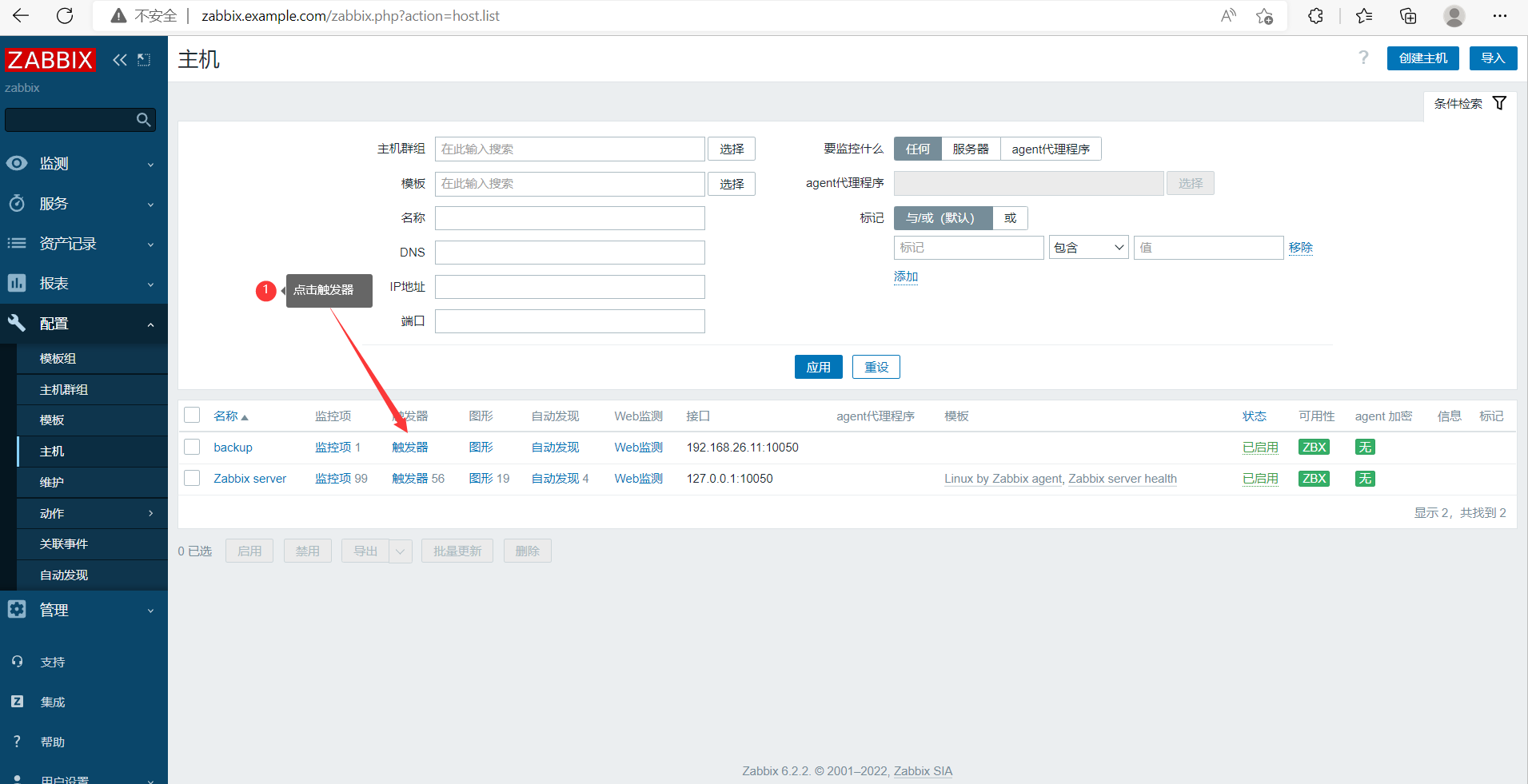Screen dimensions: 1528x784
Task: Click the 名称 filter input field
Action: coord(570,218)
